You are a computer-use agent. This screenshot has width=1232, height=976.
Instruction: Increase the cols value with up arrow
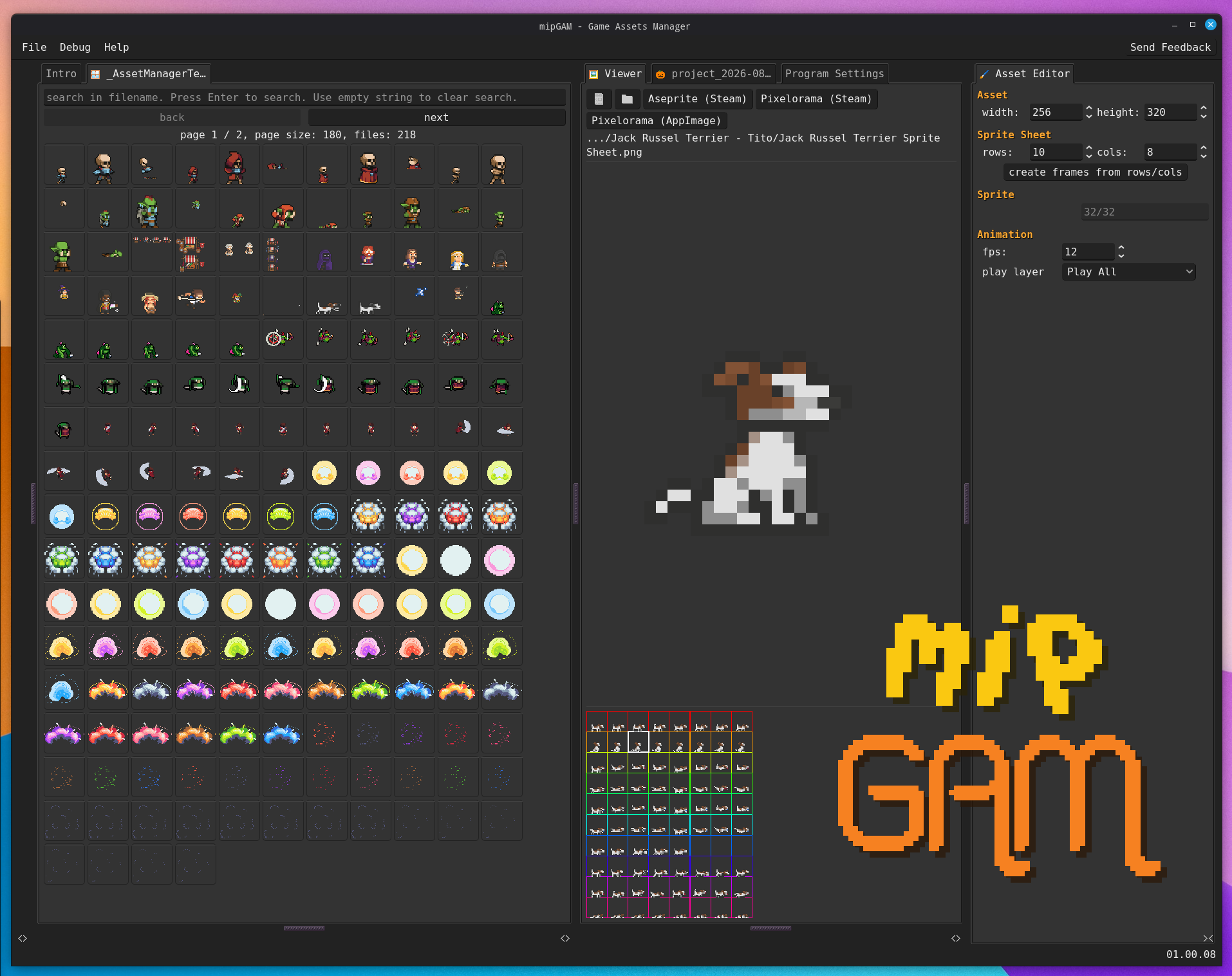tap(1204, 148)
